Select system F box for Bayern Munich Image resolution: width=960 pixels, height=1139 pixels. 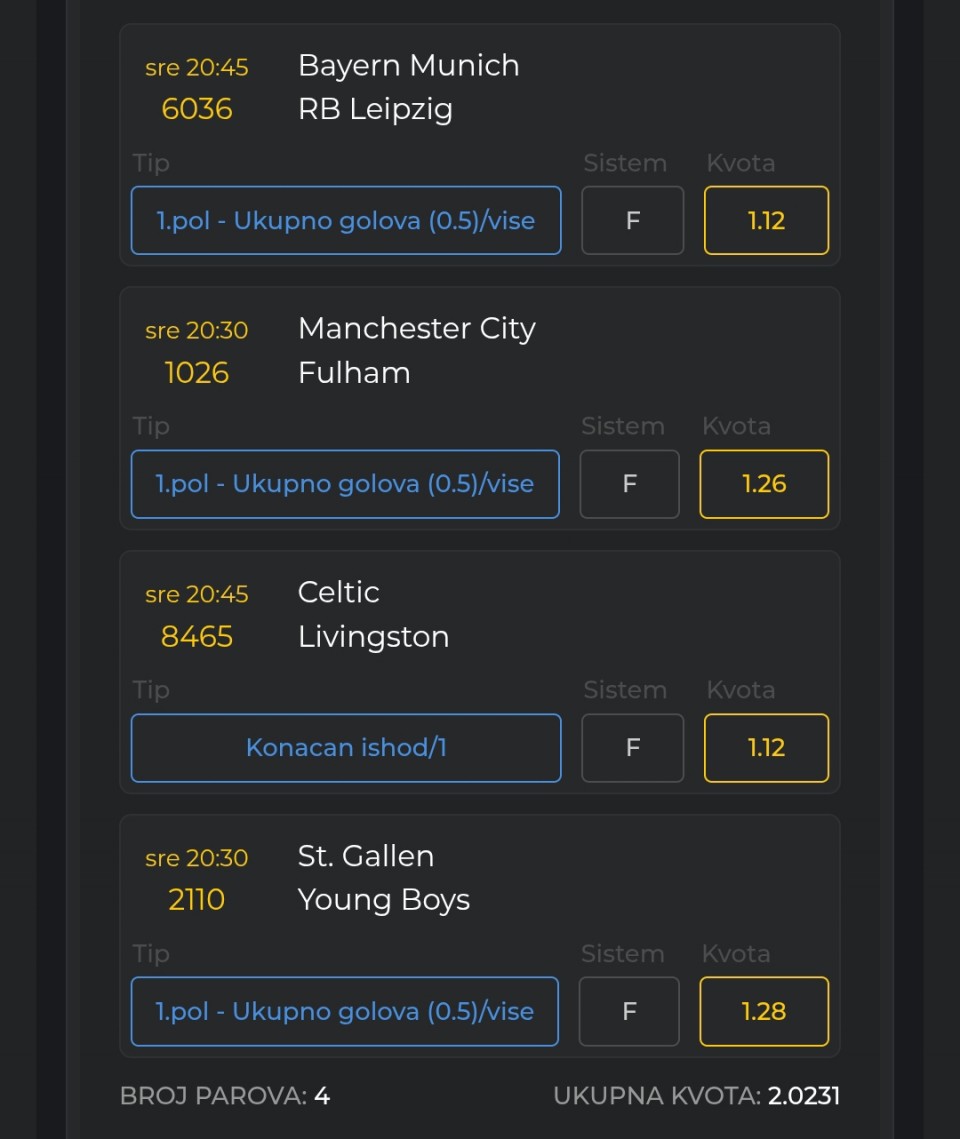pyautogui.click(x=632, y=220)
